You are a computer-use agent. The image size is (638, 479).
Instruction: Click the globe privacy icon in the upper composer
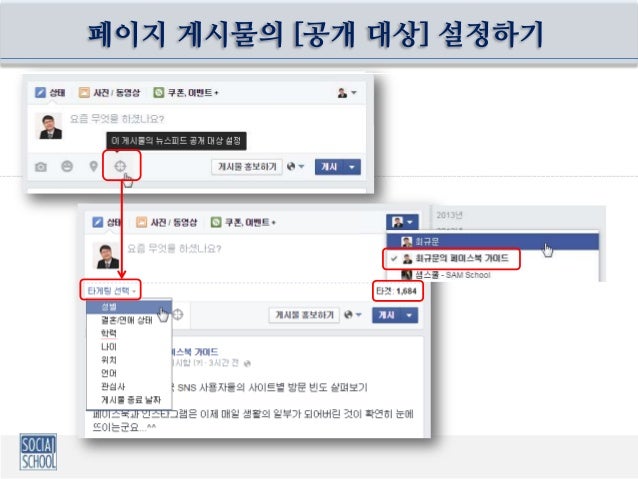tap(291, 166)
